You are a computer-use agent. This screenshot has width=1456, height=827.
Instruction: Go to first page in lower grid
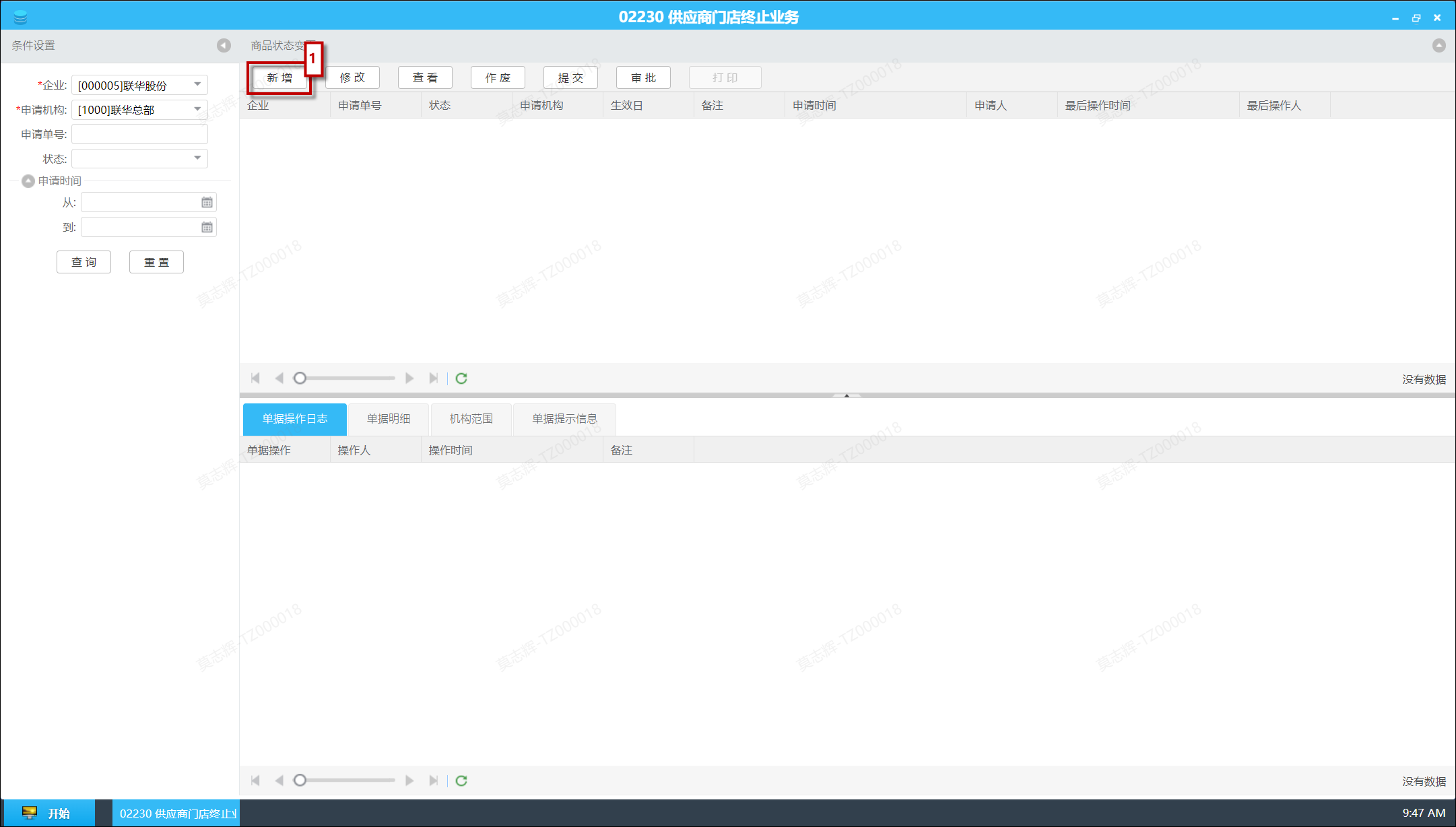pyautogui.click(x=255, y=781)
